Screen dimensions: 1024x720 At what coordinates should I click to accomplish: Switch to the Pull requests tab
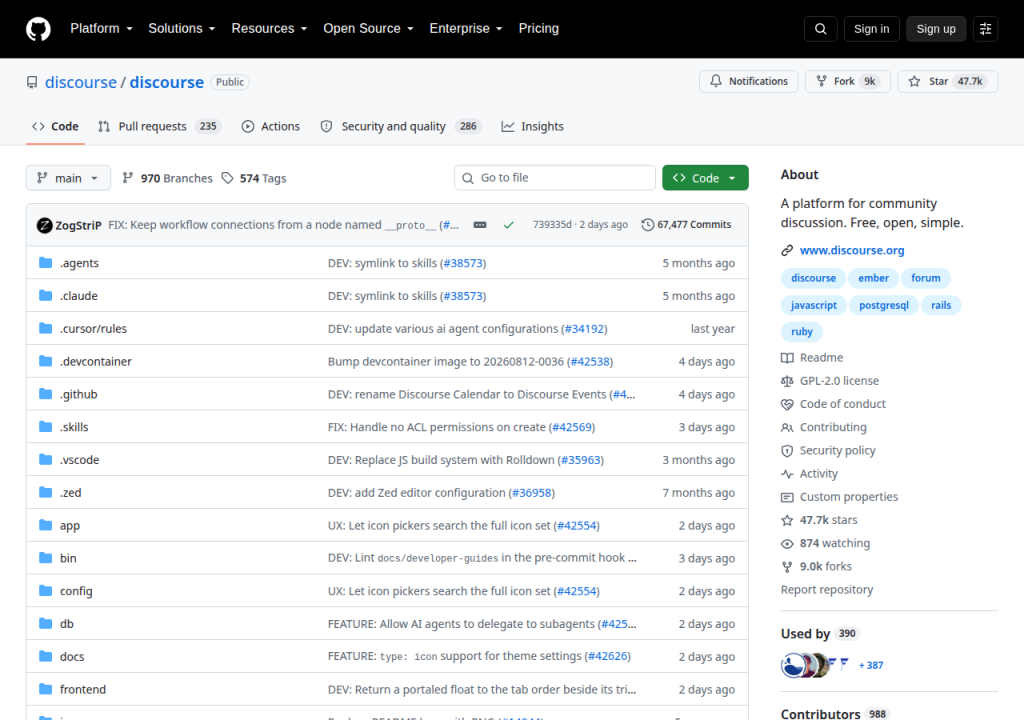point(159,127)
